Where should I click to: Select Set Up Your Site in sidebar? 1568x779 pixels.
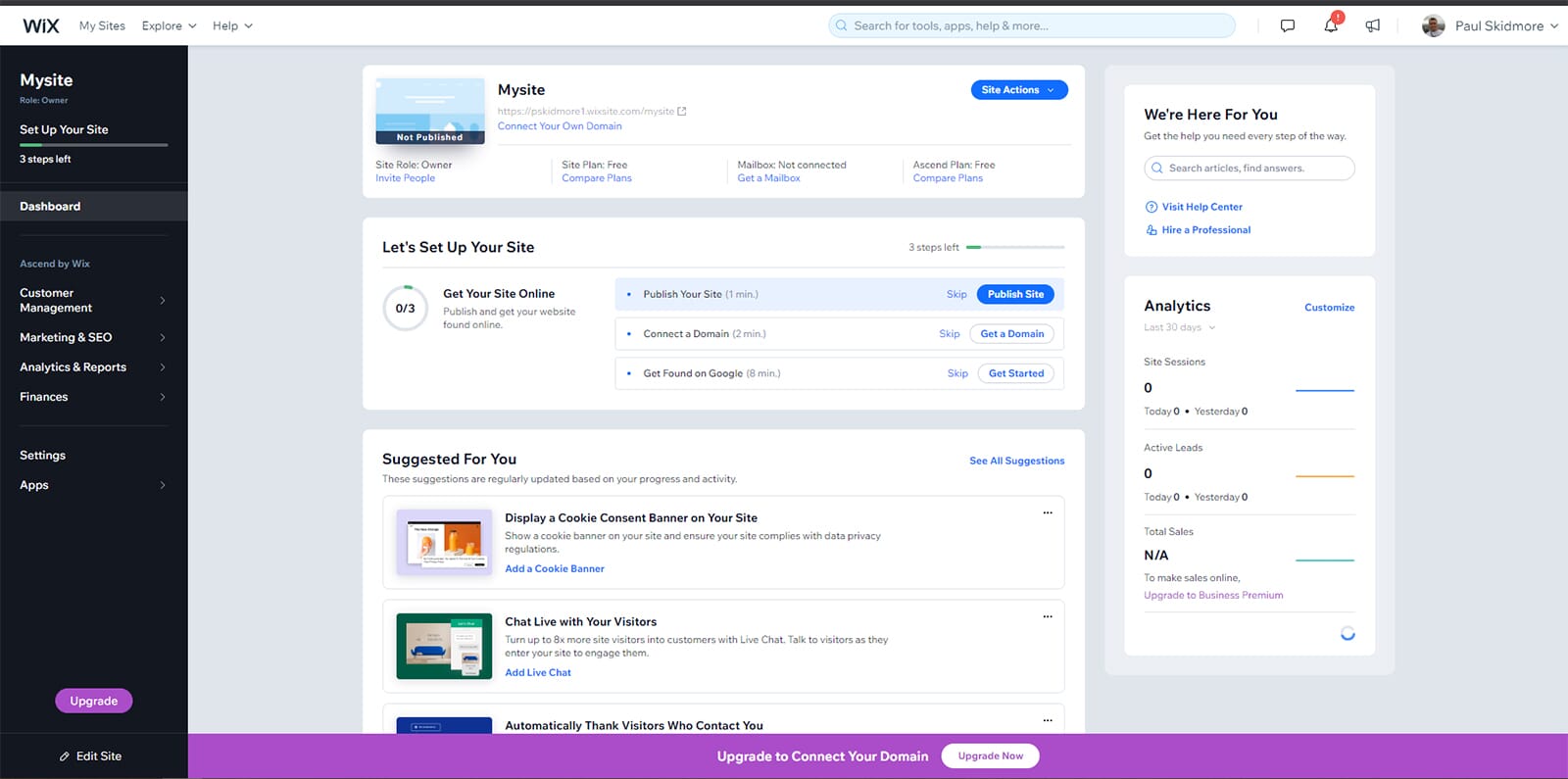click(64, 129)
